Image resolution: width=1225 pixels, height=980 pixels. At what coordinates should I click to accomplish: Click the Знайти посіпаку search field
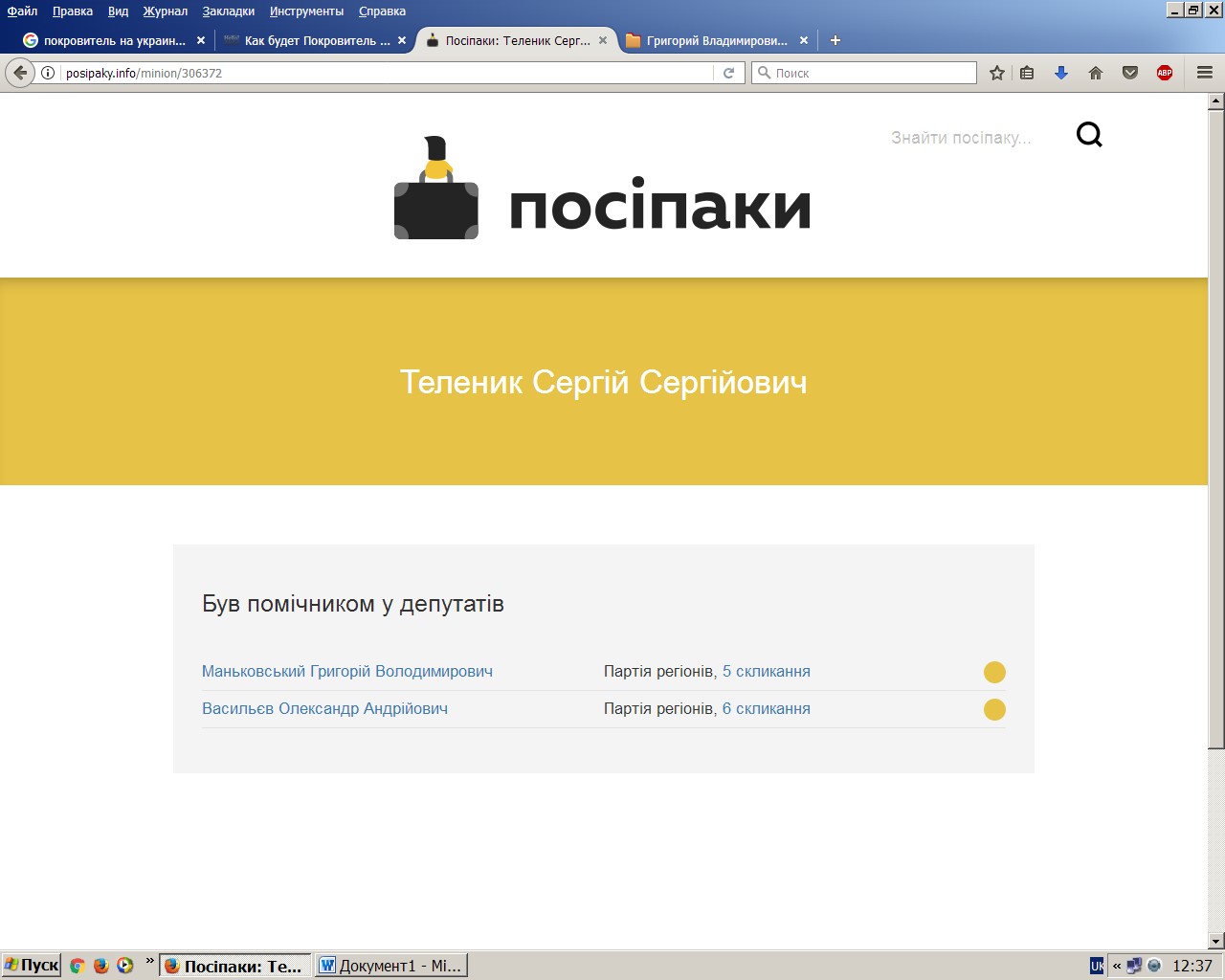point(961,138)
